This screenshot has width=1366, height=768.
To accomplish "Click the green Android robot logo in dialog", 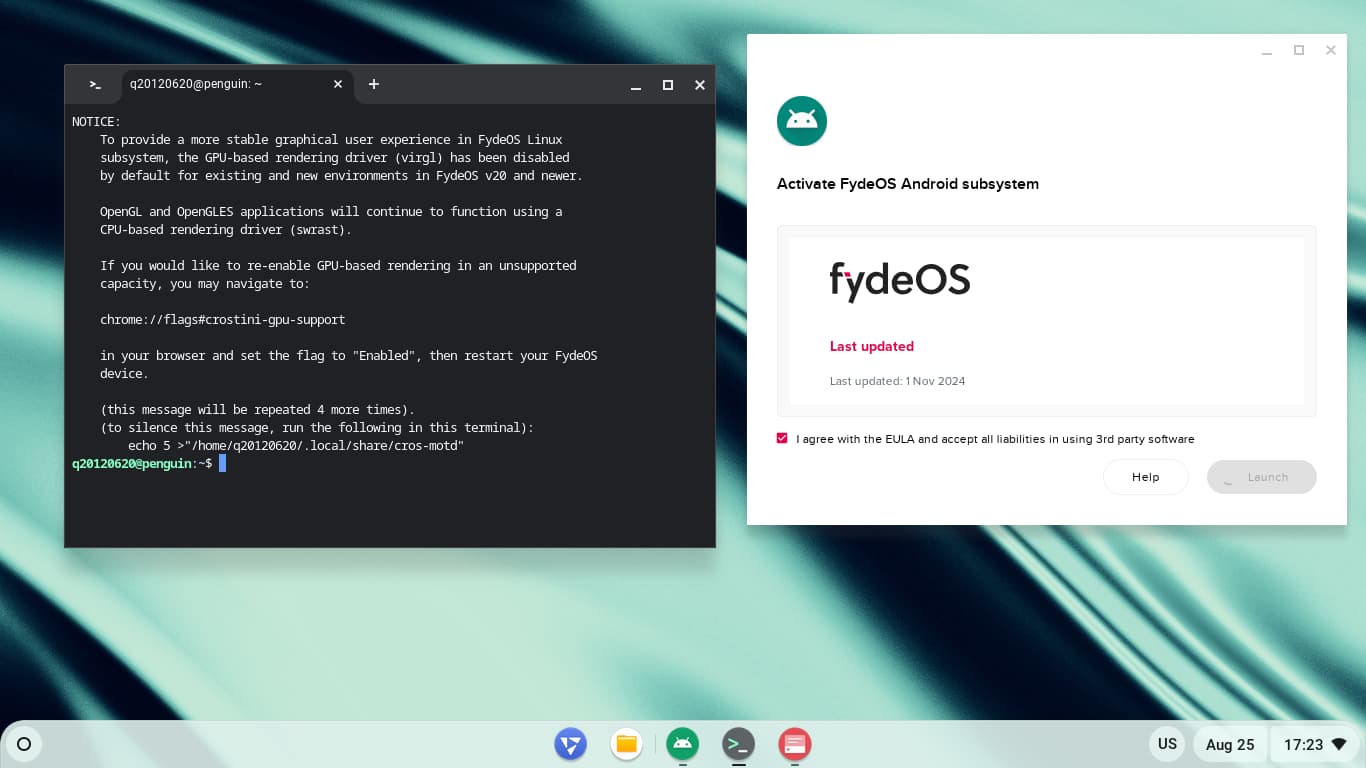I will (802, 121).
